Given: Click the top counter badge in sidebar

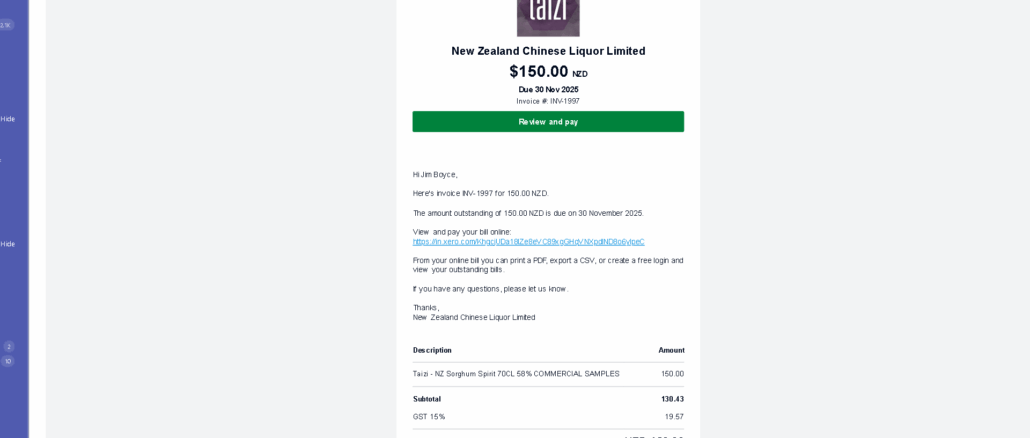Looking at the screenshot, I should coord(6,25).
